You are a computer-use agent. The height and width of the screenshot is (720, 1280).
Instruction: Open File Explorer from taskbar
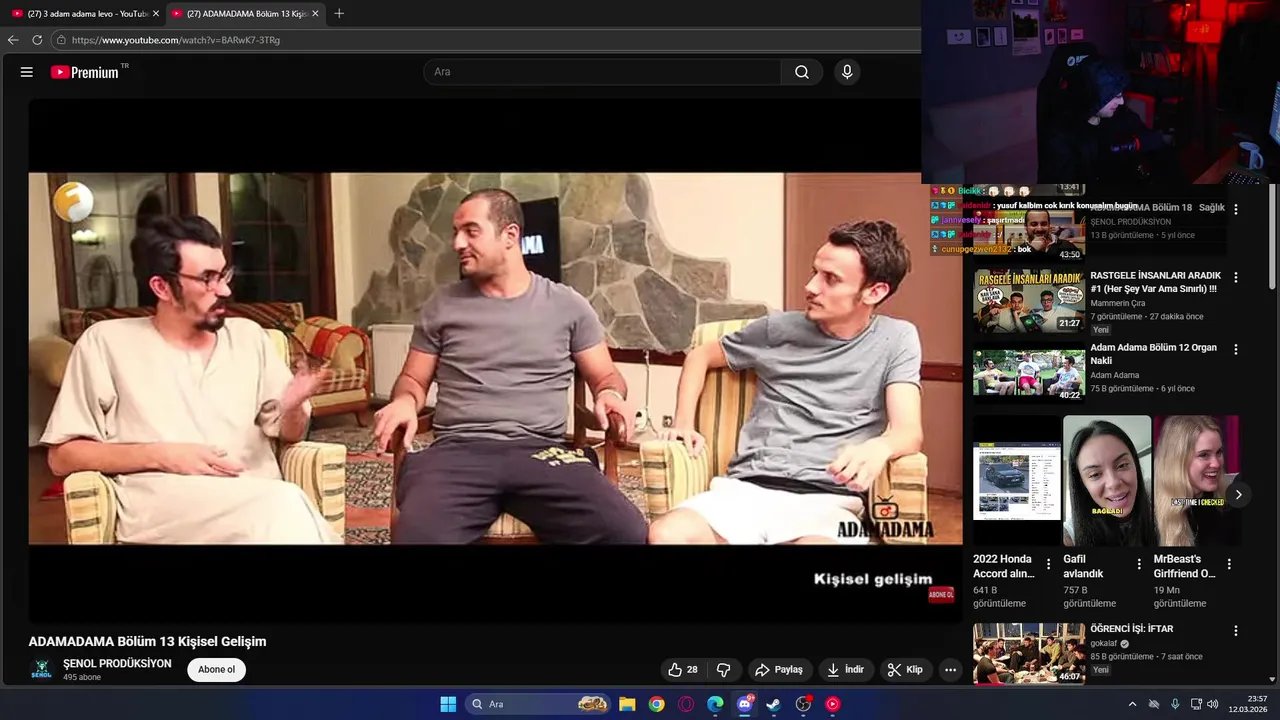point(627,704)
